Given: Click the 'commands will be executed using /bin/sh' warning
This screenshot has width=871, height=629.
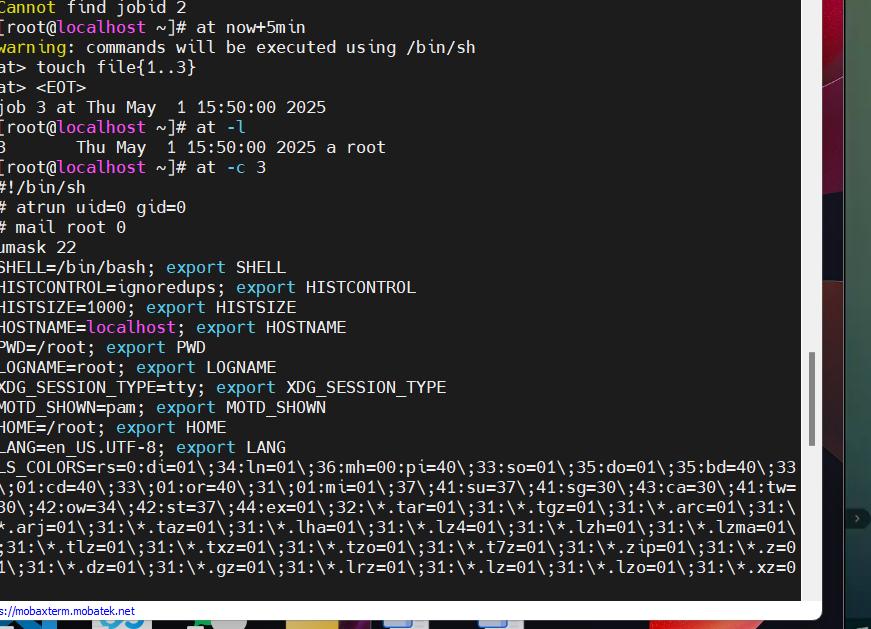Looking at the screenshot, I should pyautogui.click(x=281, y=47).
